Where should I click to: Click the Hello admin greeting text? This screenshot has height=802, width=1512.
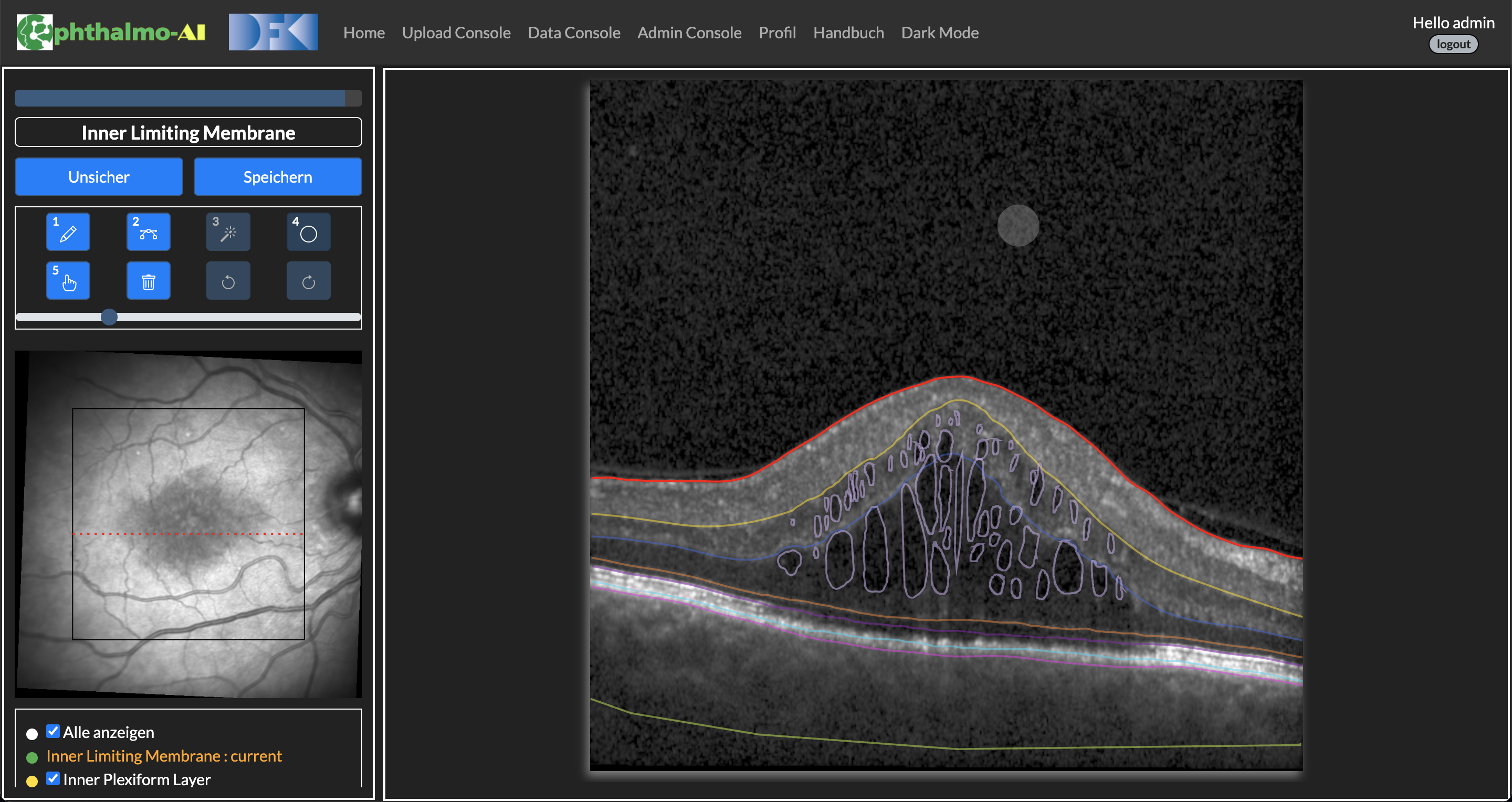click(x=1453, y=22)
